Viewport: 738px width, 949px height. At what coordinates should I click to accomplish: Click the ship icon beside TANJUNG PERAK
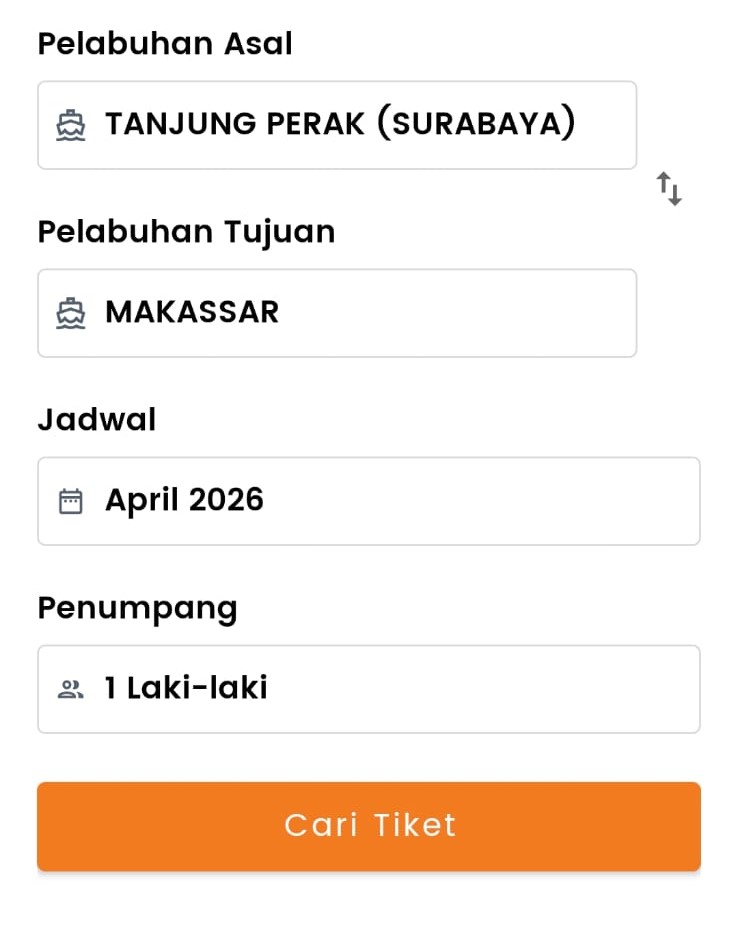click(x=70, y=125)
